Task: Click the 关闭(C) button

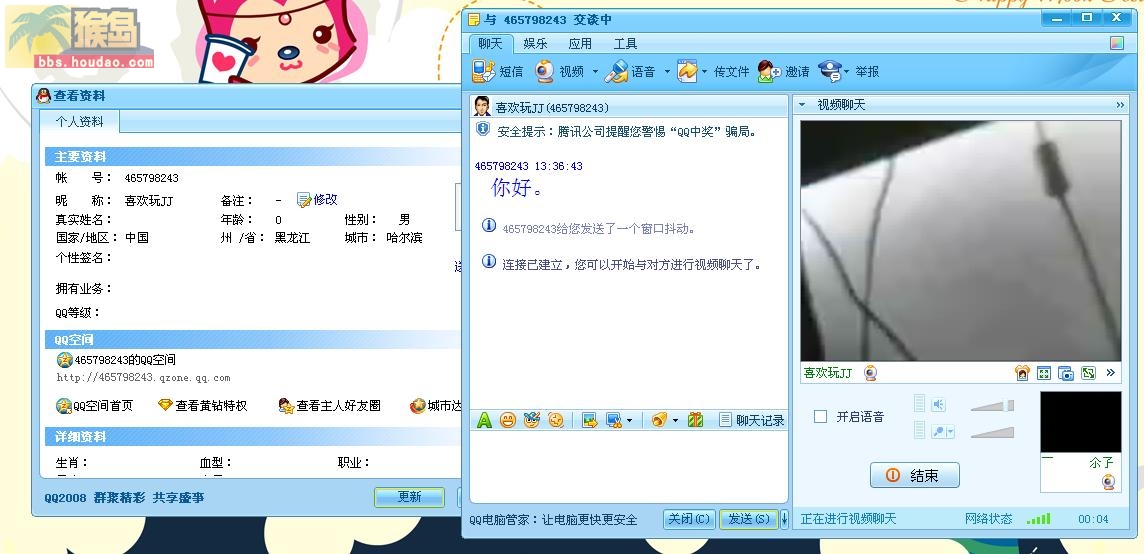Action: 689,519
